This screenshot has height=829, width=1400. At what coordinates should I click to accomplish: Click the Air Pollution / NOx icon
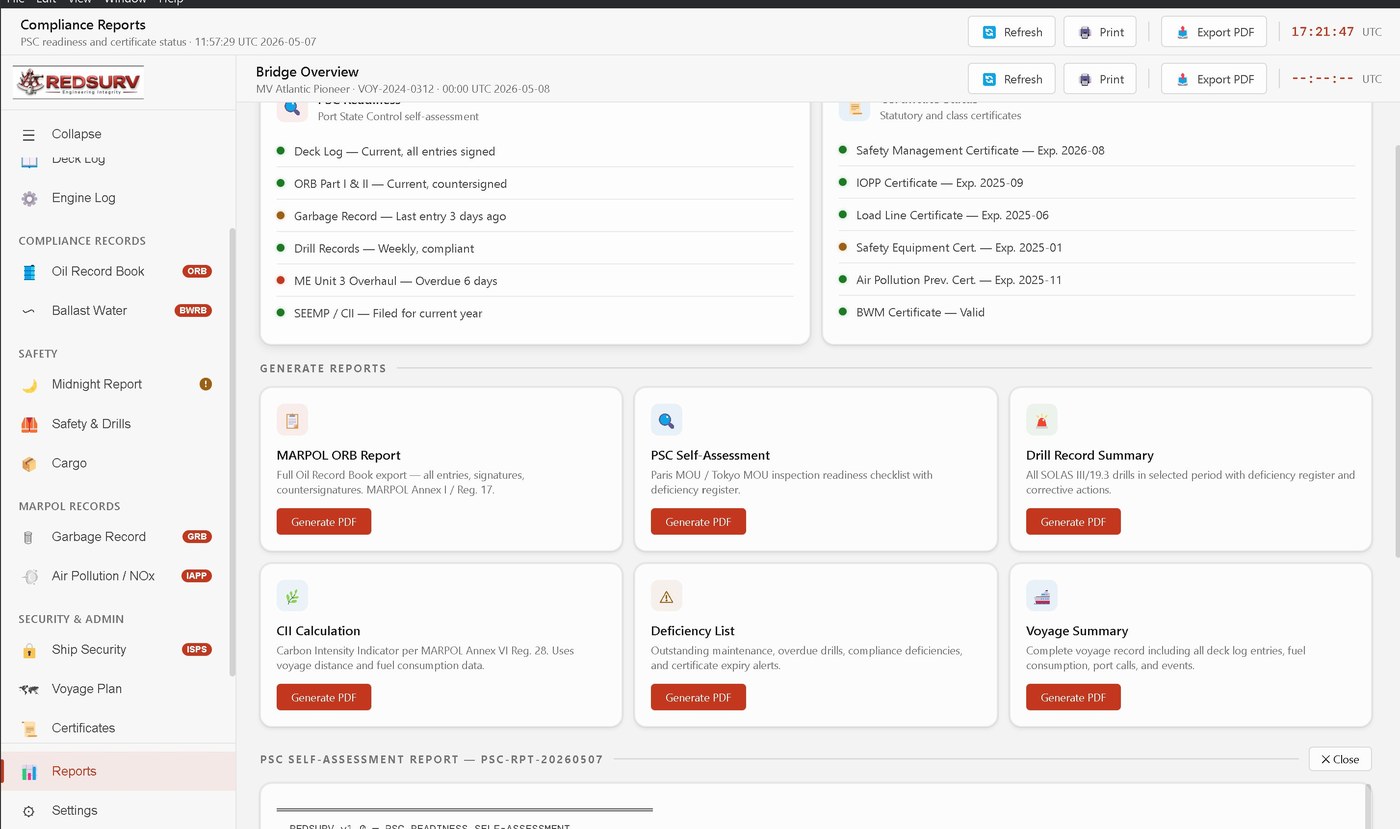click(30, 577)
